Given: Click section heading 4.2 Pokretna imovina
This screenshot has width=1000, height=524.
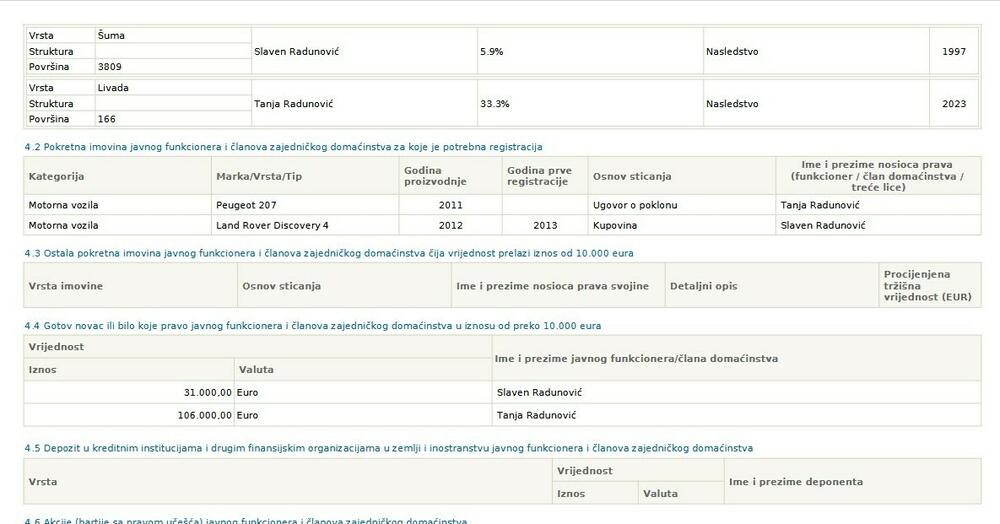Looking at the screenshot, I should [283, 146].
